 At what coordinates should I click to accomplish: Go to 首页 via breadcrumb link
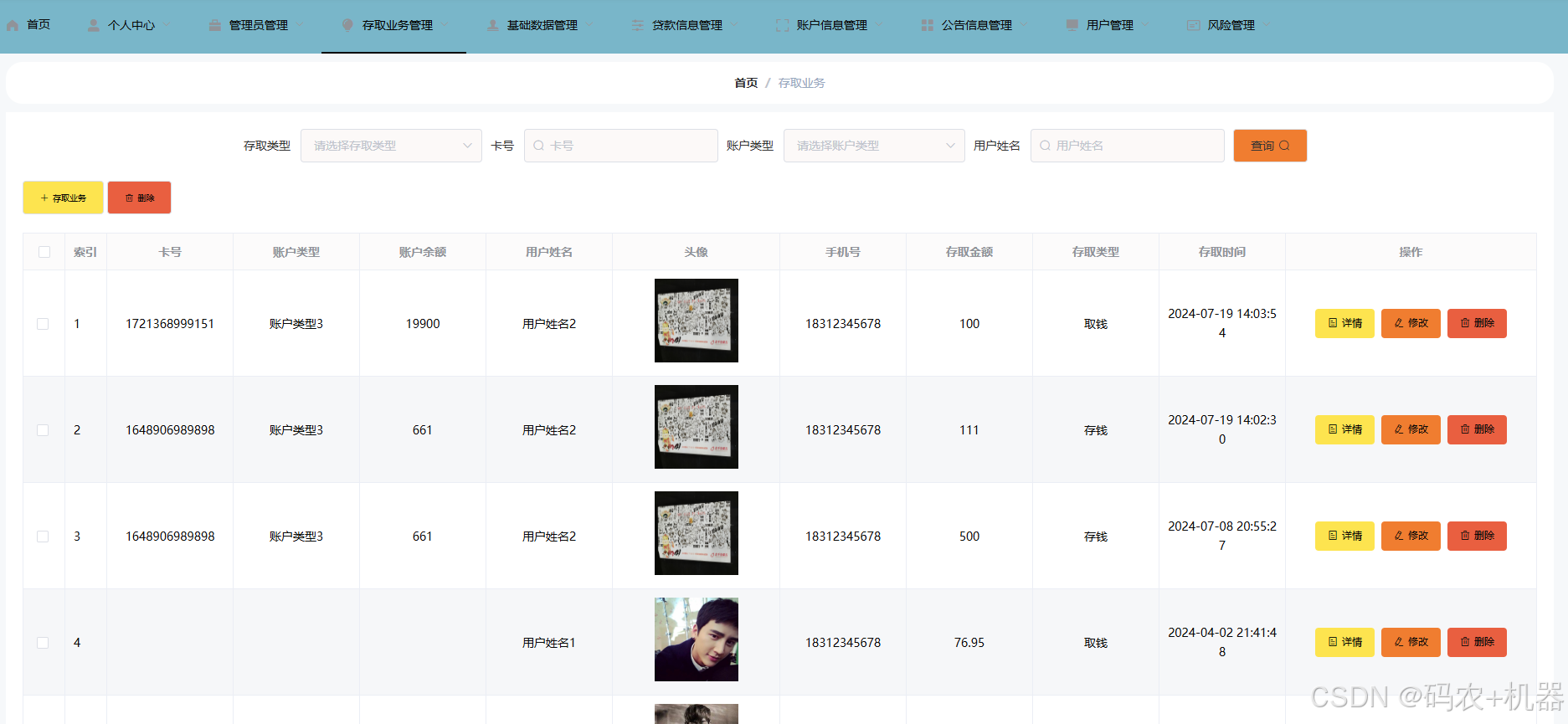coord(746,83)
